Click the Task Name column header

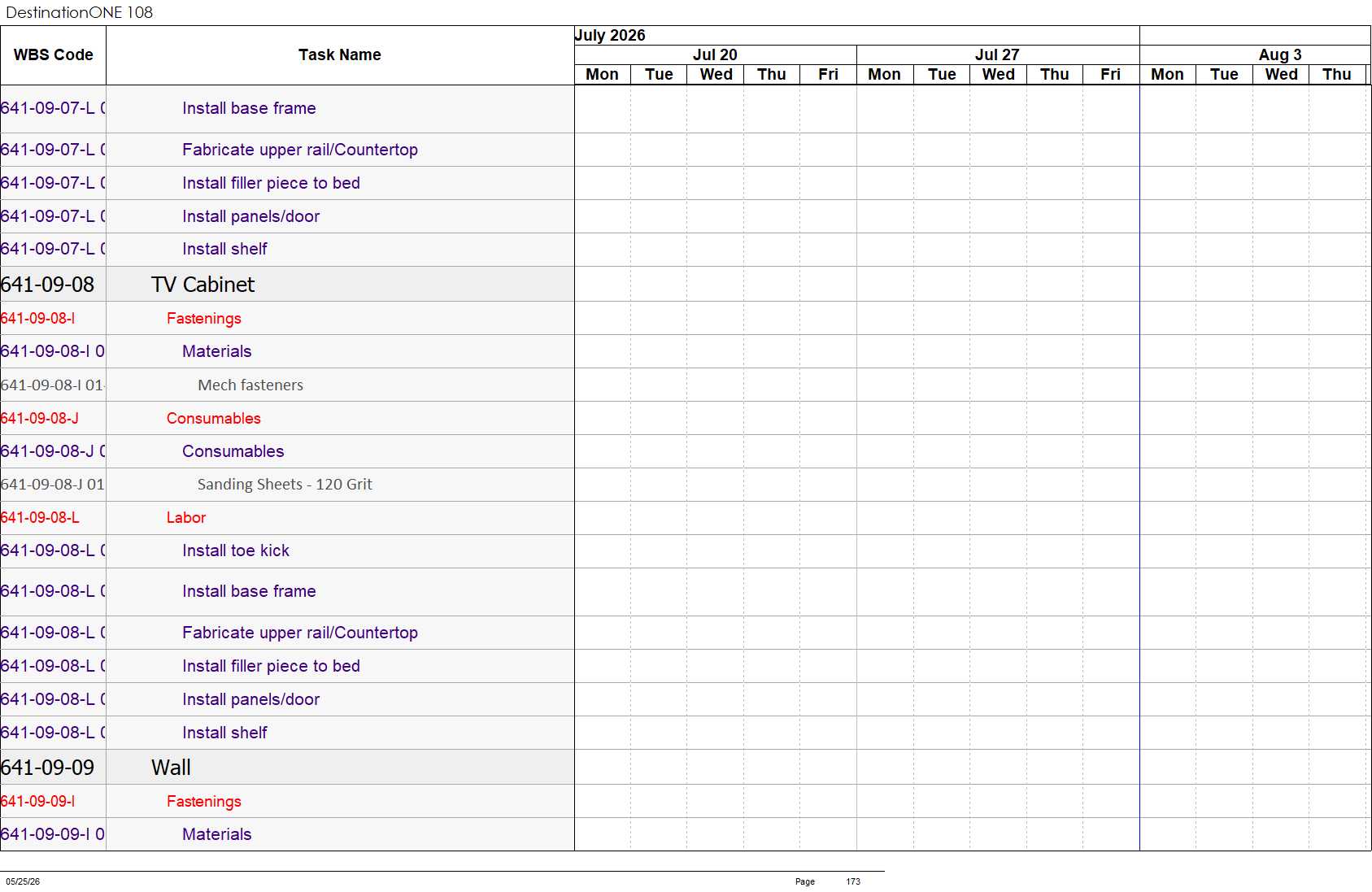coord(340,55)
